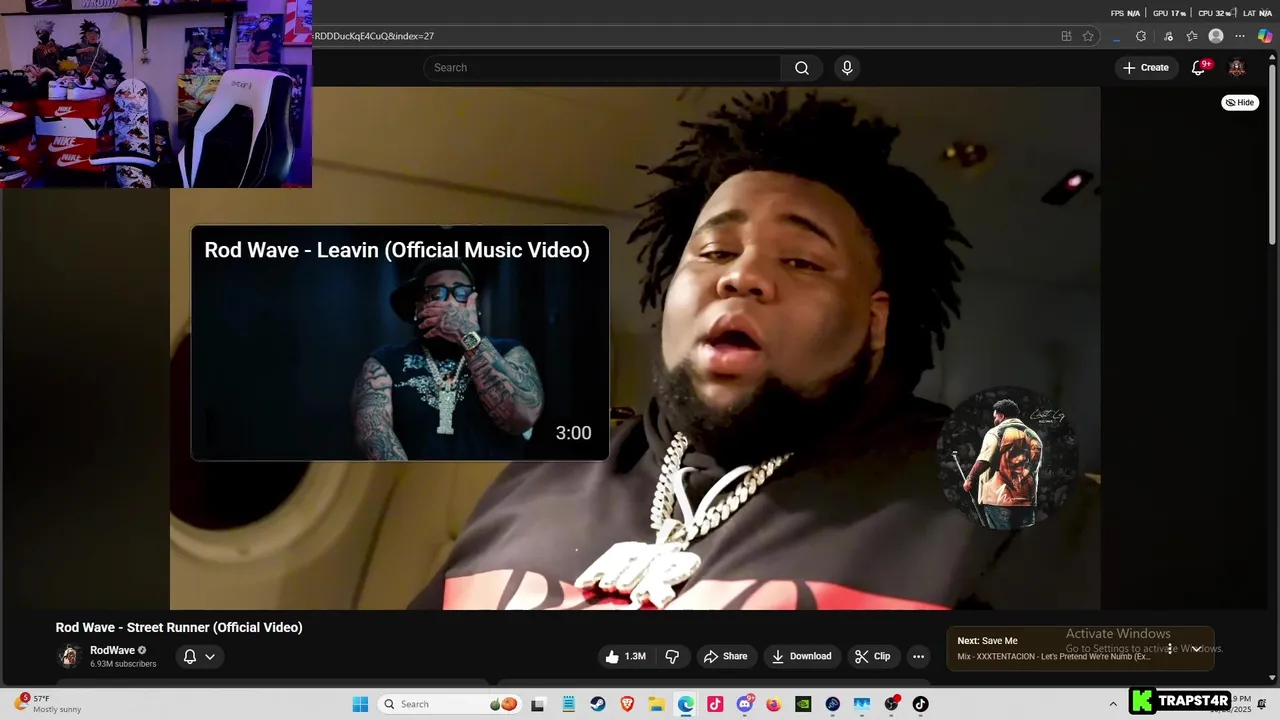Image resolution: width=1280 pixels, height=720 pixels.
Task: Click the Create button
Action: [1146, 68]
